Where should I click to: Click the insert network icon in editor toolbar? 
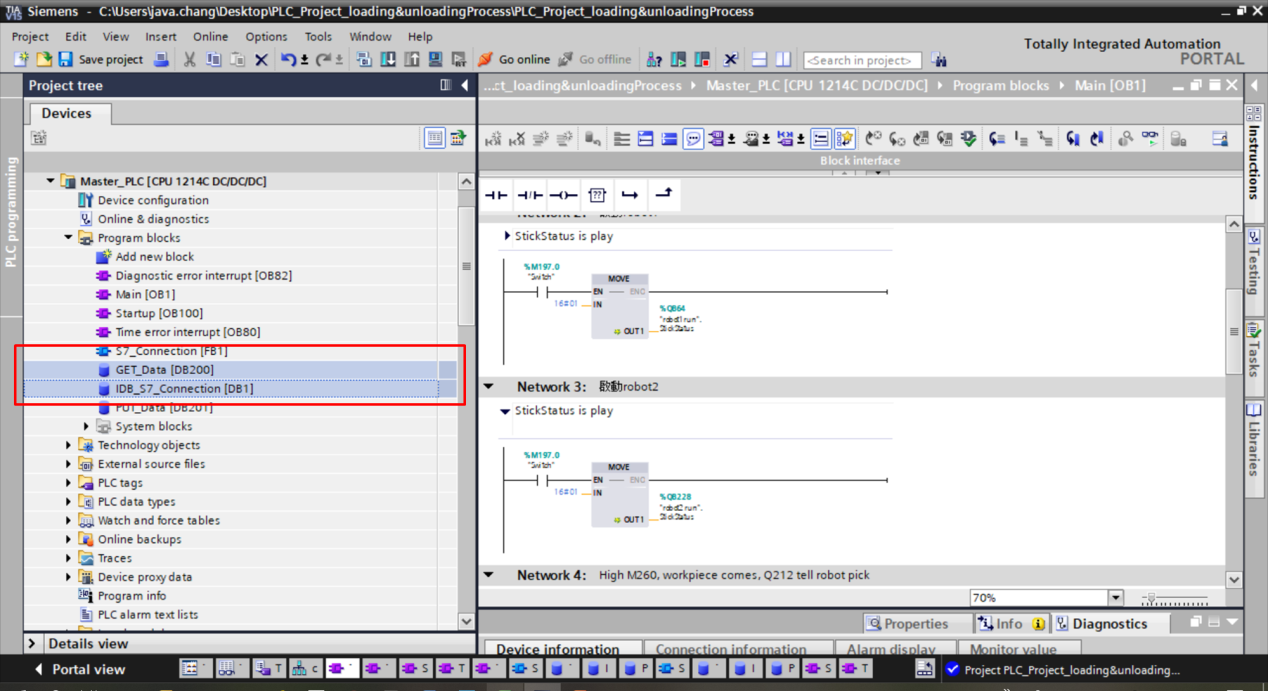pyautogui.click(x=493, y=139)
